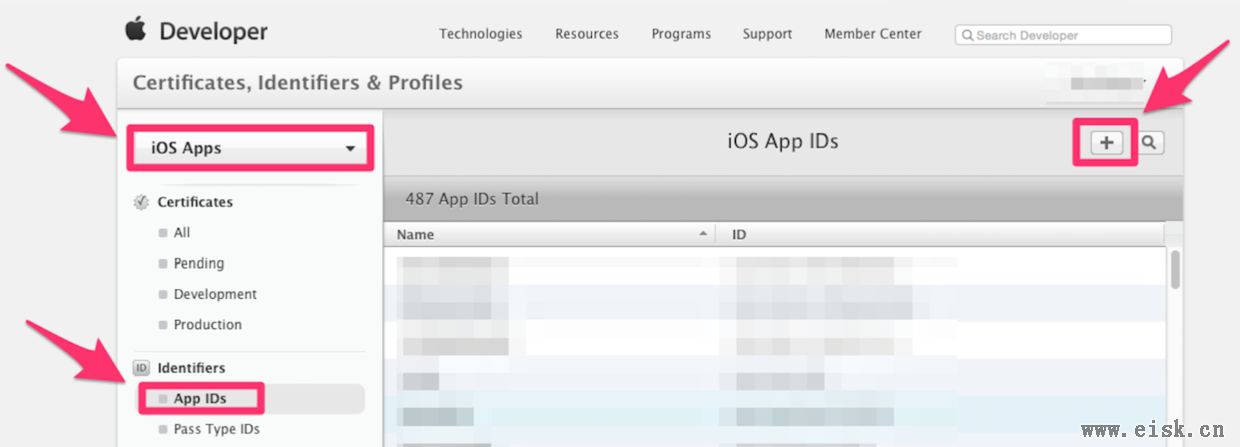Open the Resources menu

coord(587,34)
